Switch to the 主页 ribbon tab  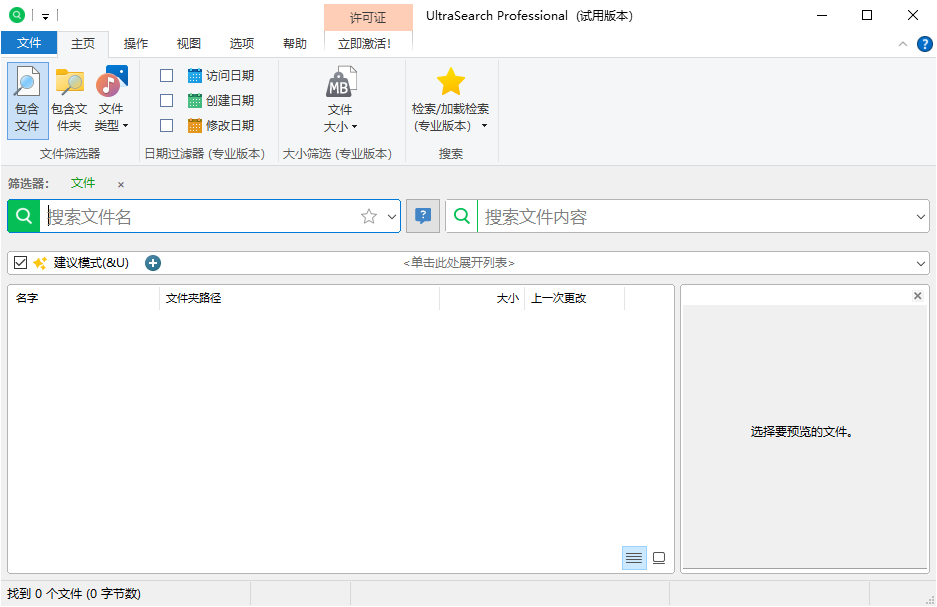point(83,44)
